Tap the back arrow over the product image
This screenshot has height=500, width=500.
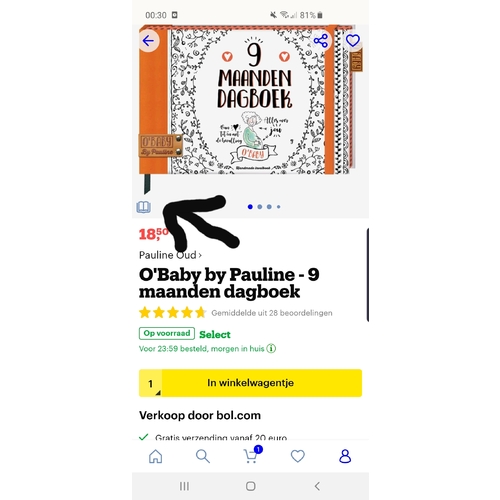pyautogui.click(x=148, y=41)
